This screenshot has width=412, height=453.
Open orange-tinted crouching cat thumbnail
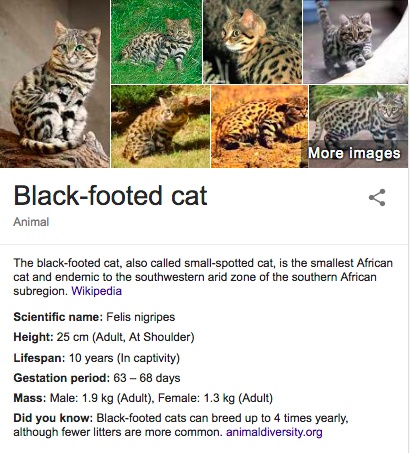[260, 126]
